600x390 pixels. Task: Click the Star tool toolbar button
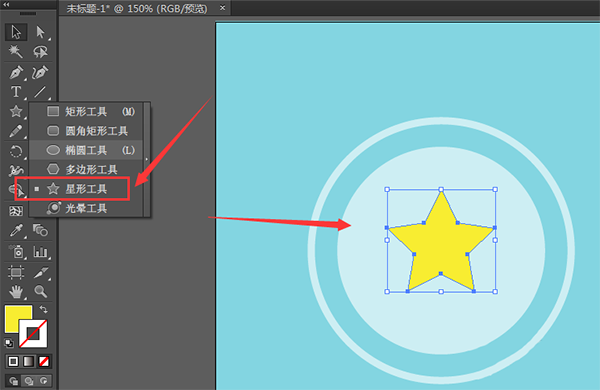pos(16,111)
